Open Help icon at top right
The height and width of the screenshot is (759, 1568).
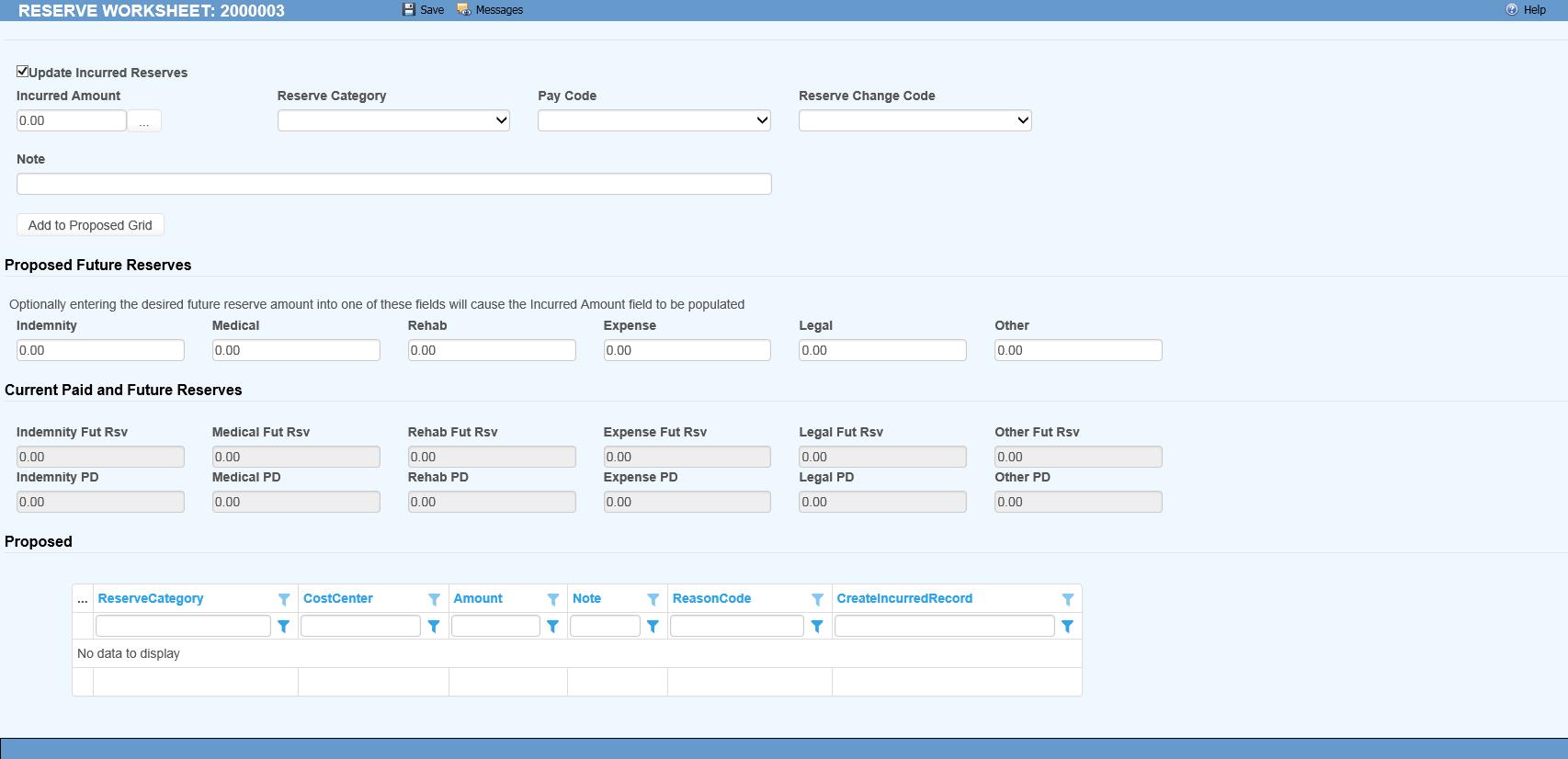pyautogui.click(x=1512, y=9)
